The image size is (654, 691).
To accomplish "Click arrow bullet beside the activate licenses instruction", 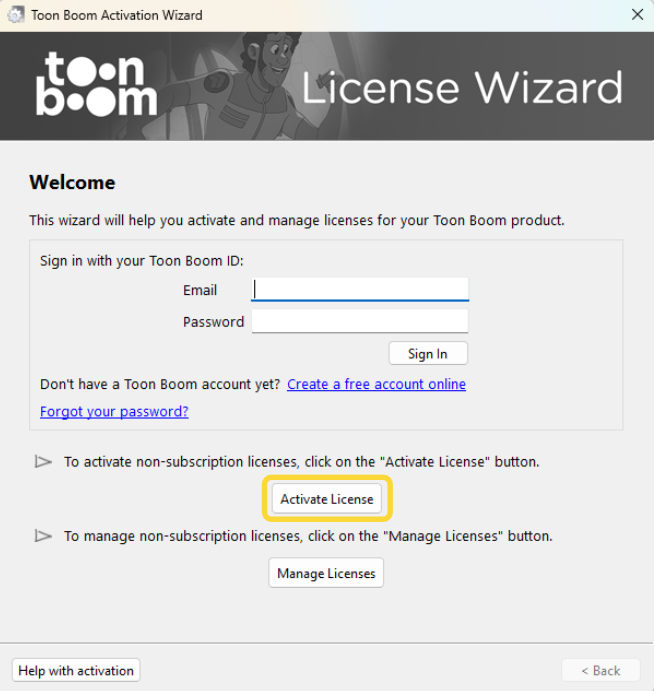I will tap(43, 462).
